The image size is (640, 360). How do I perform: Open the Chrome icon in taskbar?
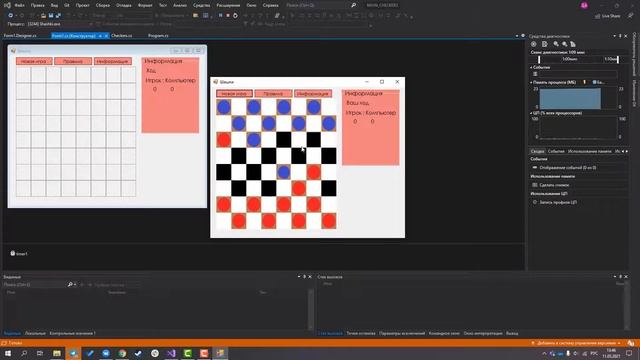(122, 353)
